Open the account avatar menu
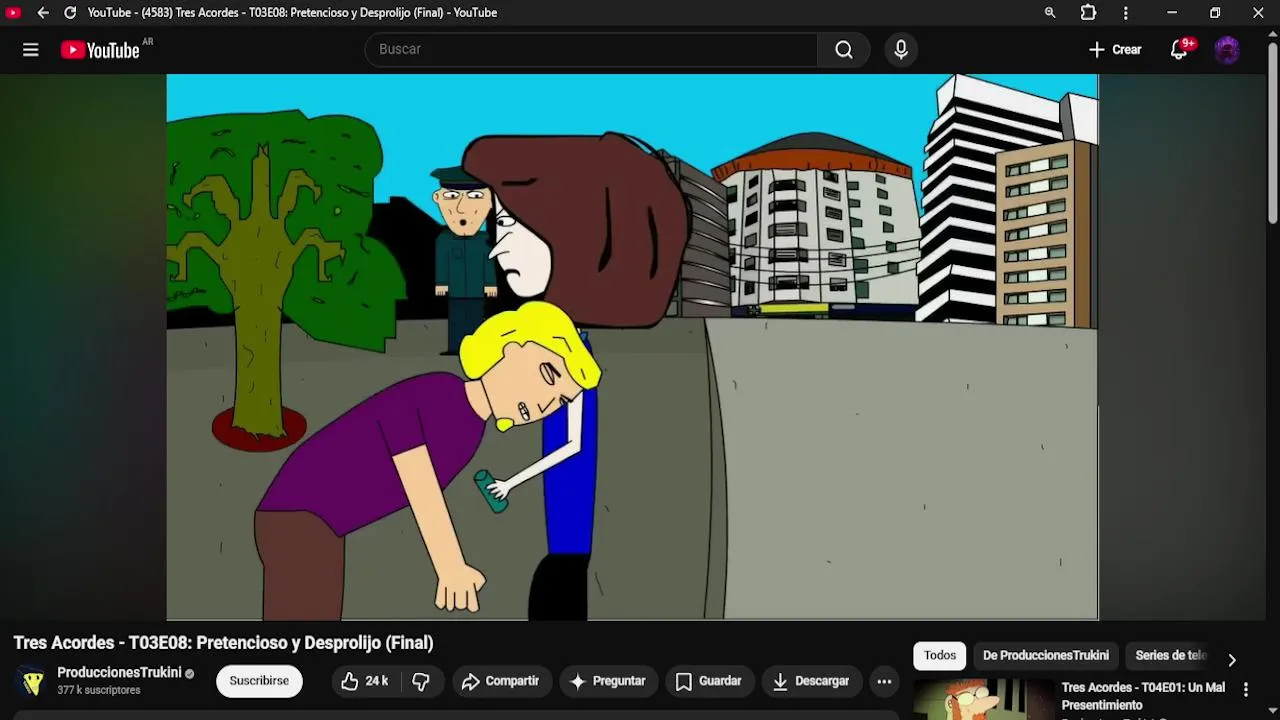 coord(1227,50)
